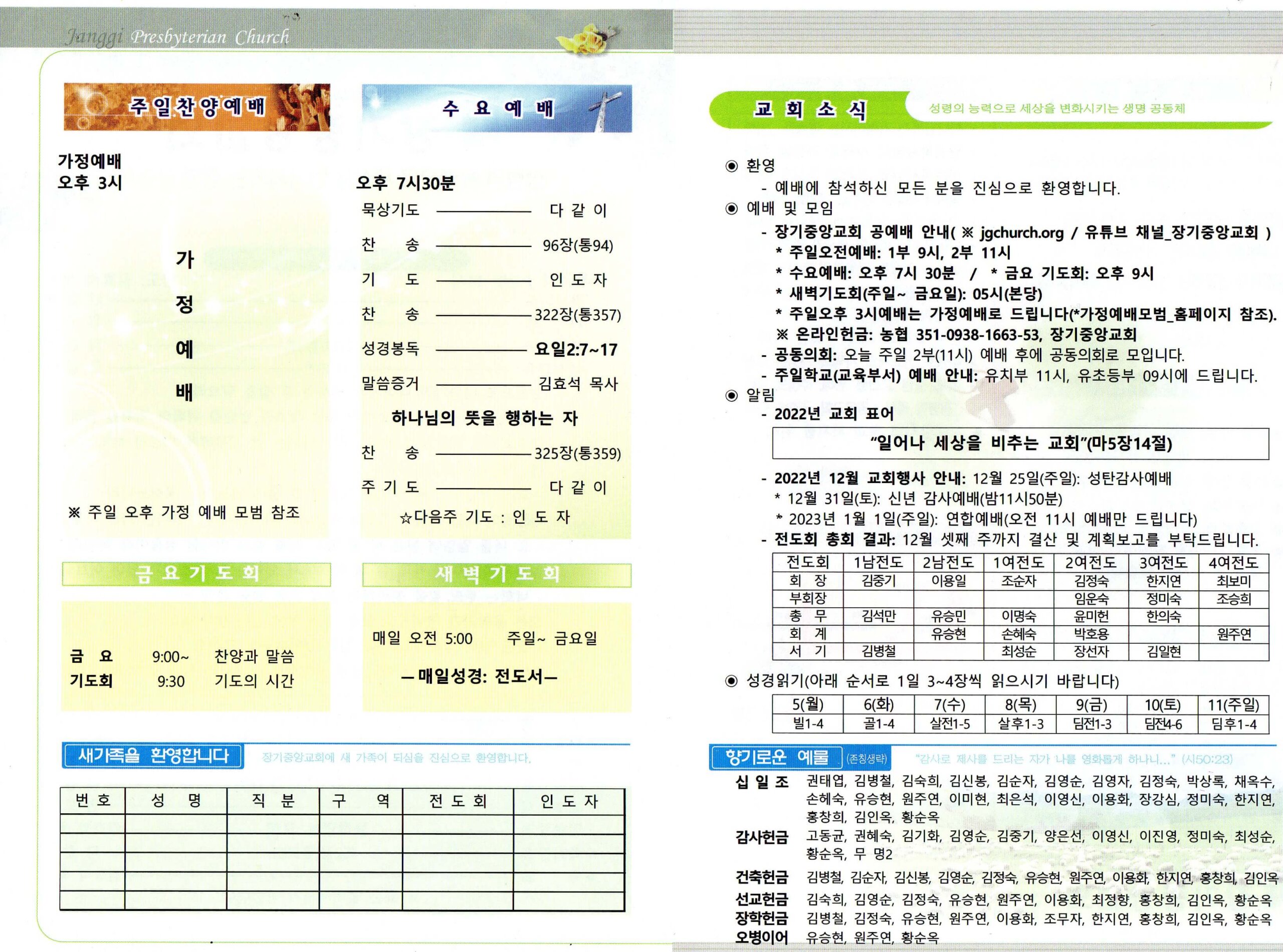The width and height of the screenshot is (1283, 952).
Task: Click the 주일찬양예배 banner image
Action: pos(196,107)
